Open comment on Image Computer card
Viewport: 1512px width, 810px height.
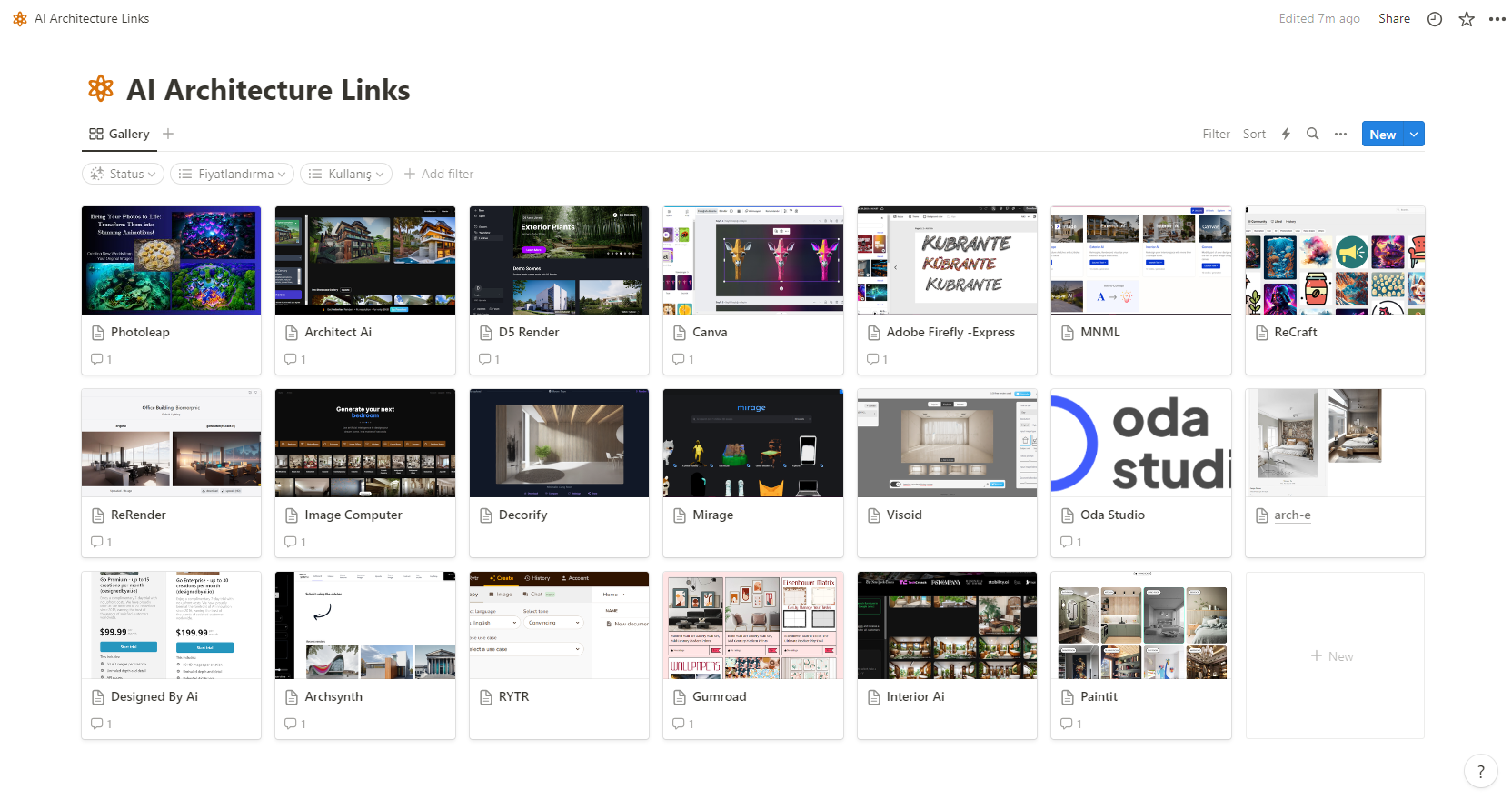pyautogui.click(x=294, y=542)
